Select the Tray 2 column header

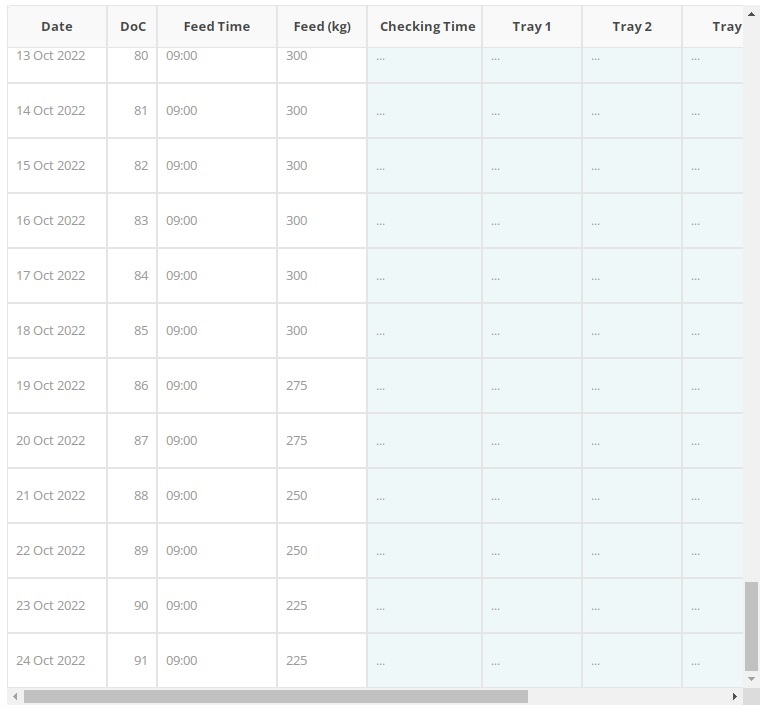point(631,26)
